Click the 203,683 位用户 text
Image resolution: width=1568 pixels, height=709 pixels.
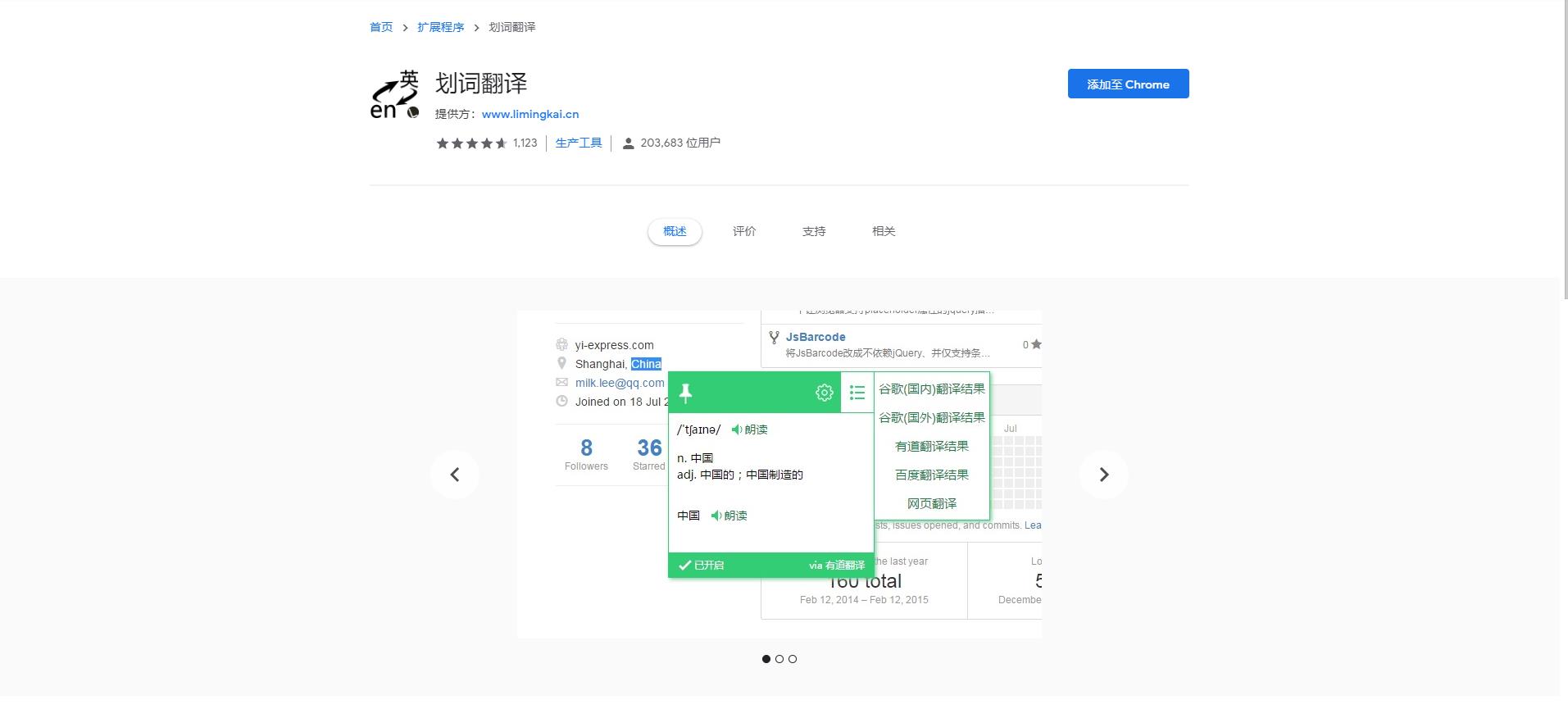(x=680, y=143)
